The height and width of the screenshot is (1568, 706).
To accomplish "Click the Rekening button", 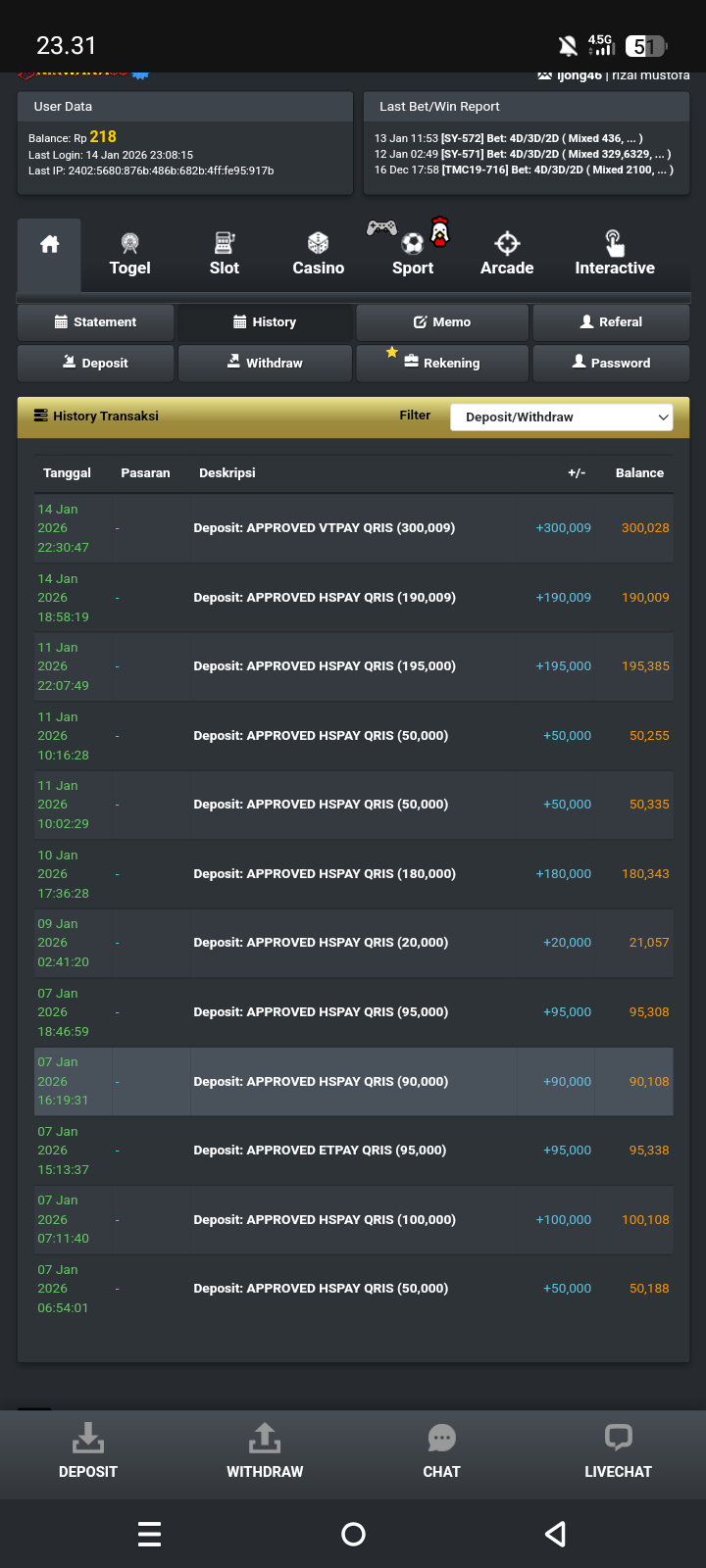I will 442,363.
